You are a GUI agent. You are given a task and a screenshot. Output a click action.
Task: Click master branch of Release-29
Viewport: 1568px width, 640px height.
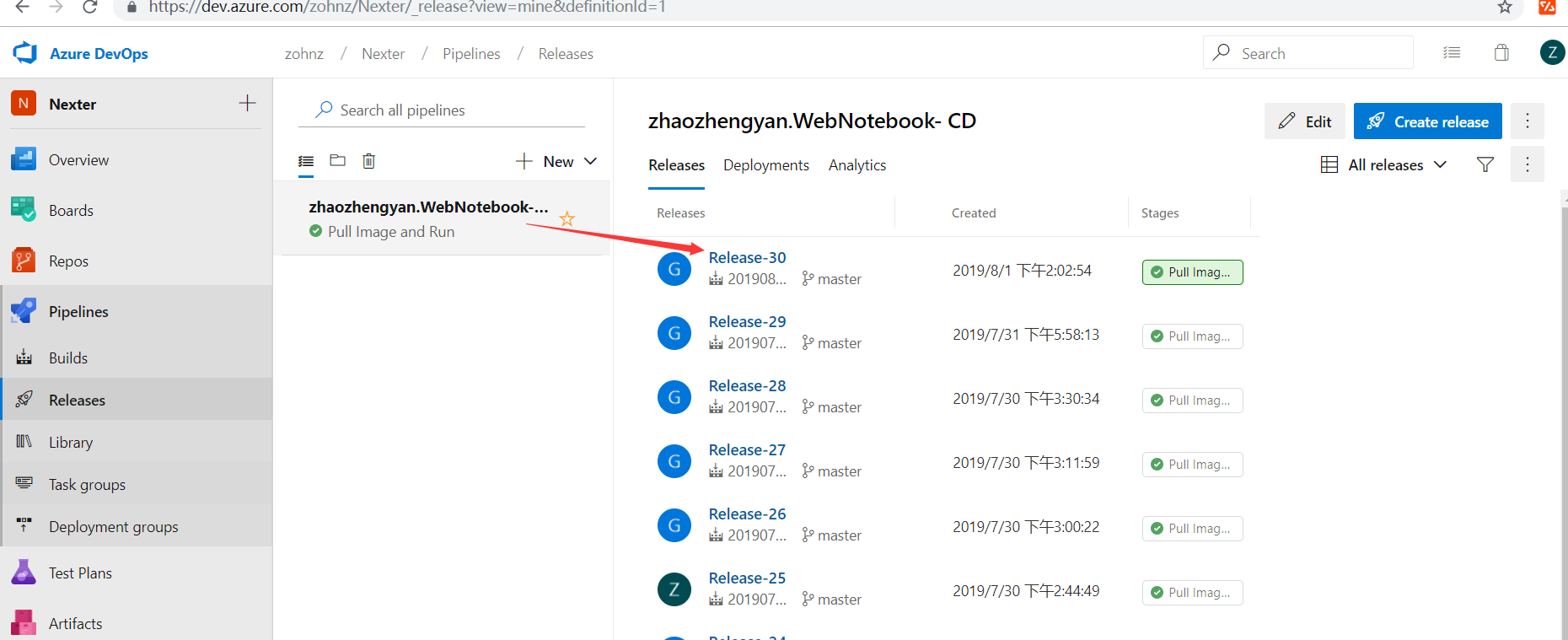point(832,343)
